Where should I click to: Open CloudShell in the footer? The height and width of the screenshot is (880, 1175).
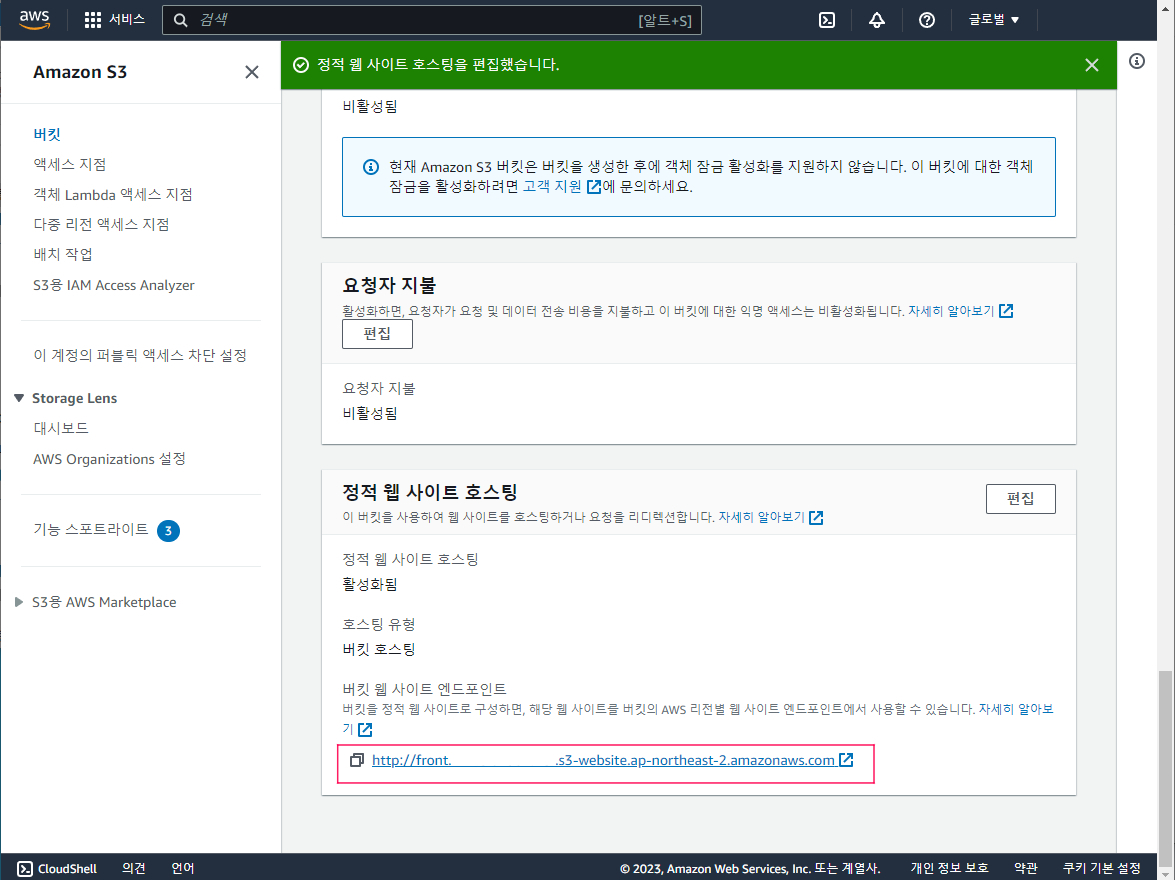click(x=57, y=868)
